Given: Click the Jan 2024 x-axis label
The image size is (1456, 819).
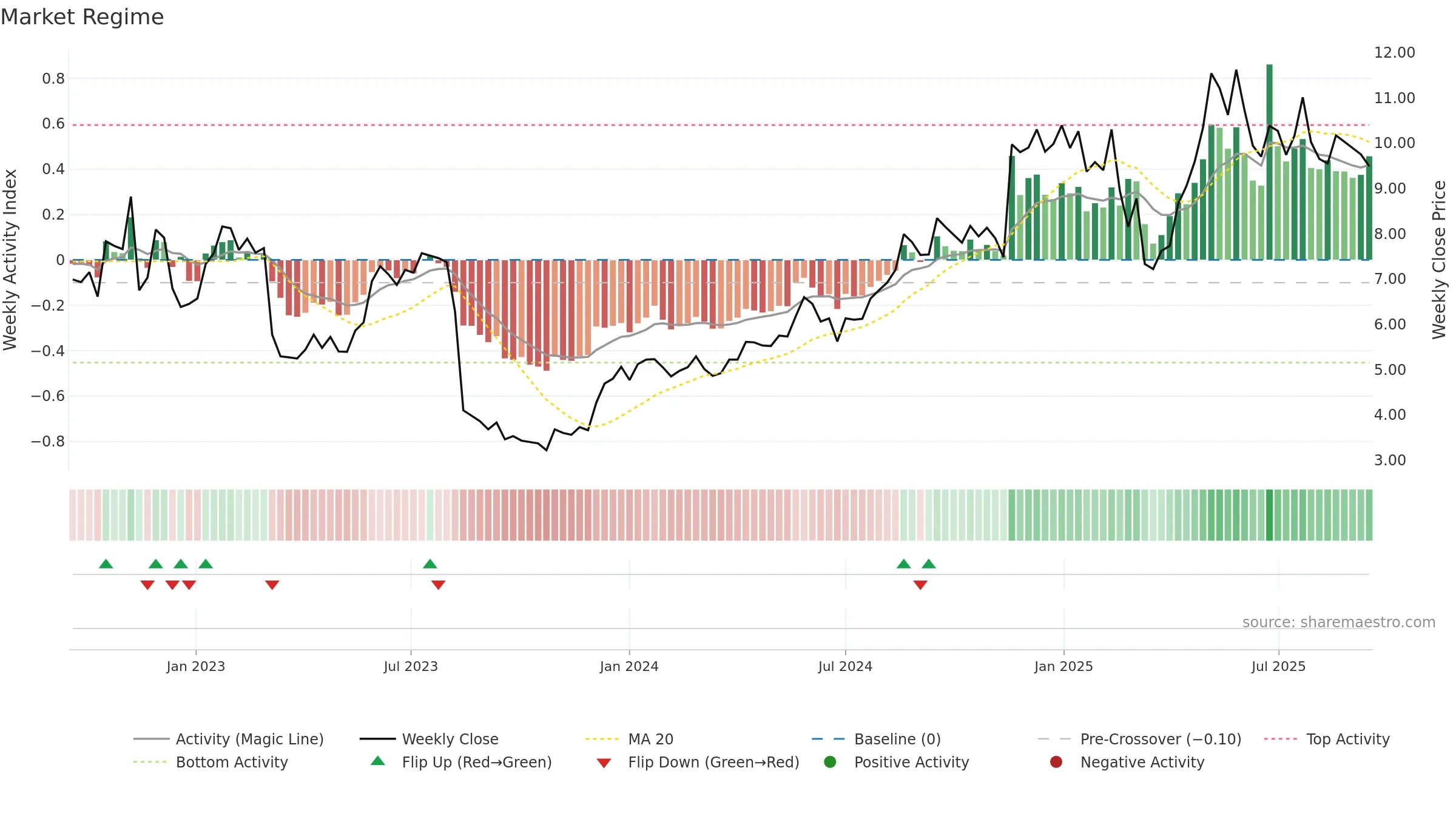Looking at the screenshot, I should pos(629,666).
